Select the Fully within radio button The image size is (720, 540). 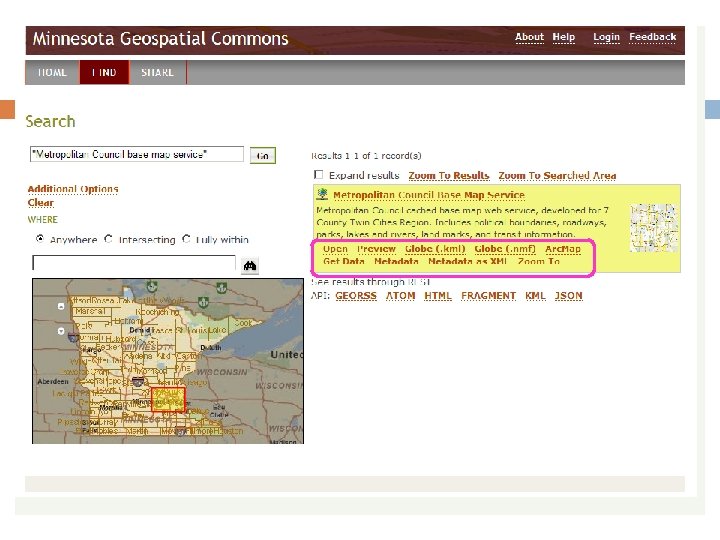[x=186, y=239]
